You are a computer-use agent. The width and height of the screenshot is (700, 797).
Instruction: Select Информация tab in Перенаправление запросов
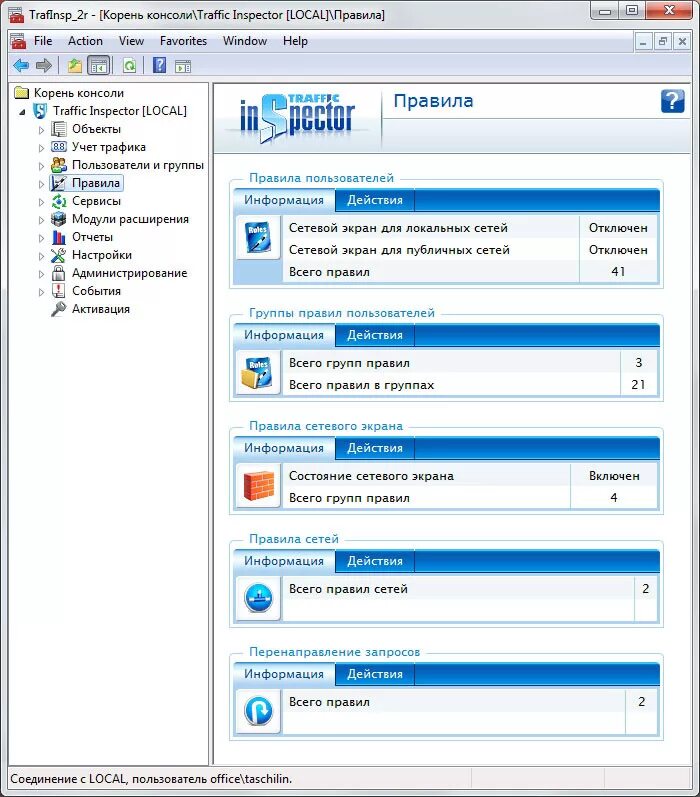pos(284,674)
